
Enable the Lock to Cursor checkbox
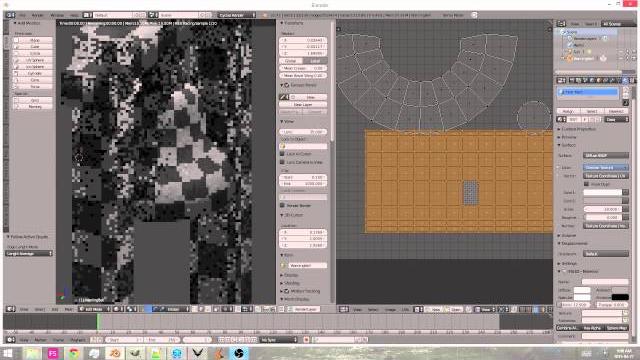pyautogui.click(x=282, y=154)
